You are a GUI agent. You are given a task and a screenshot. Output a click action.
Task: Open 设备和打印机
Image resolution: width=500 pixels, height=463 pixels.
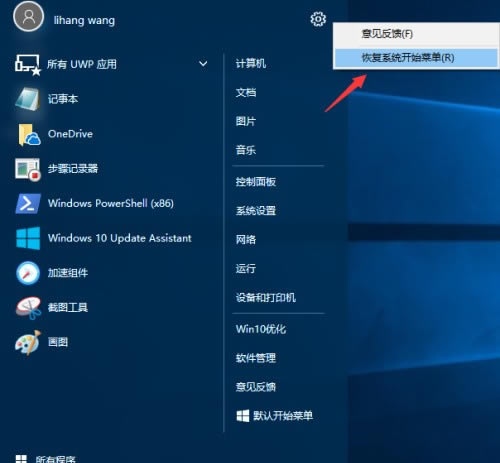[266, 297]
